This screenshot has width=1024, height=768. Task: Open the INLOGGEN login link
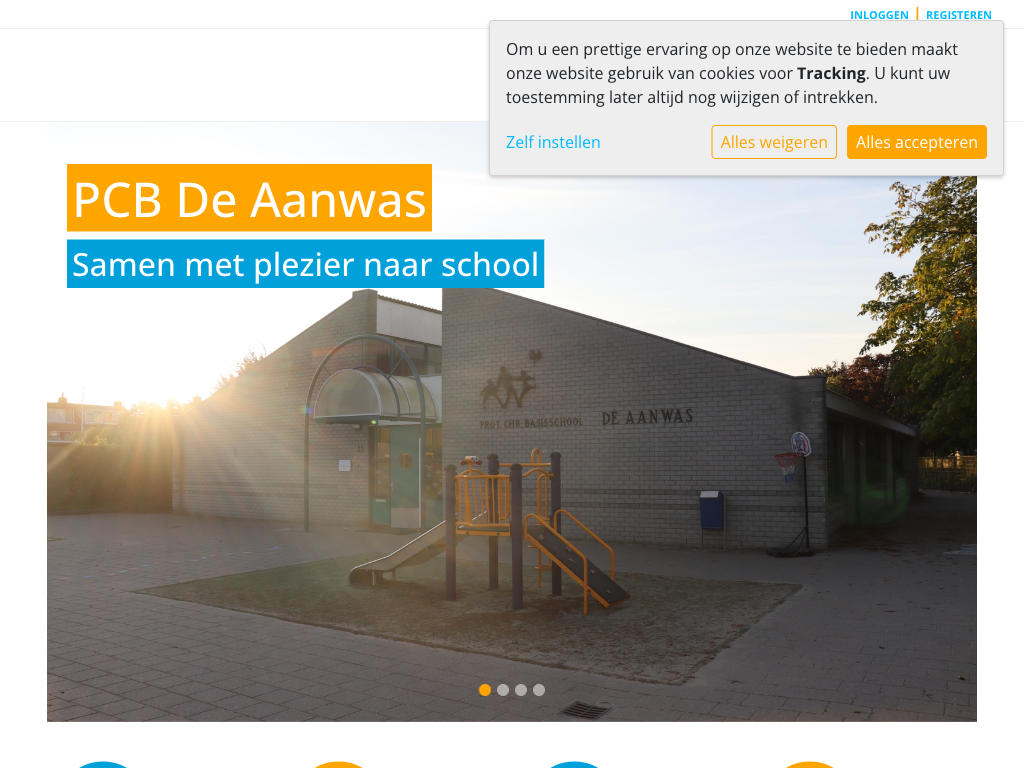click(x=879, y=15)
